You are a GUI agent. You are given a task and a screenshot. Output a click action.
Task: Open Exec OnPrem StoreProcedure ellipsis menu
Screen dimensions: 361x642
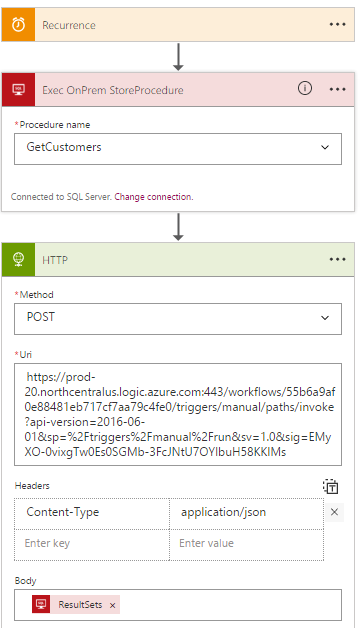337,89
